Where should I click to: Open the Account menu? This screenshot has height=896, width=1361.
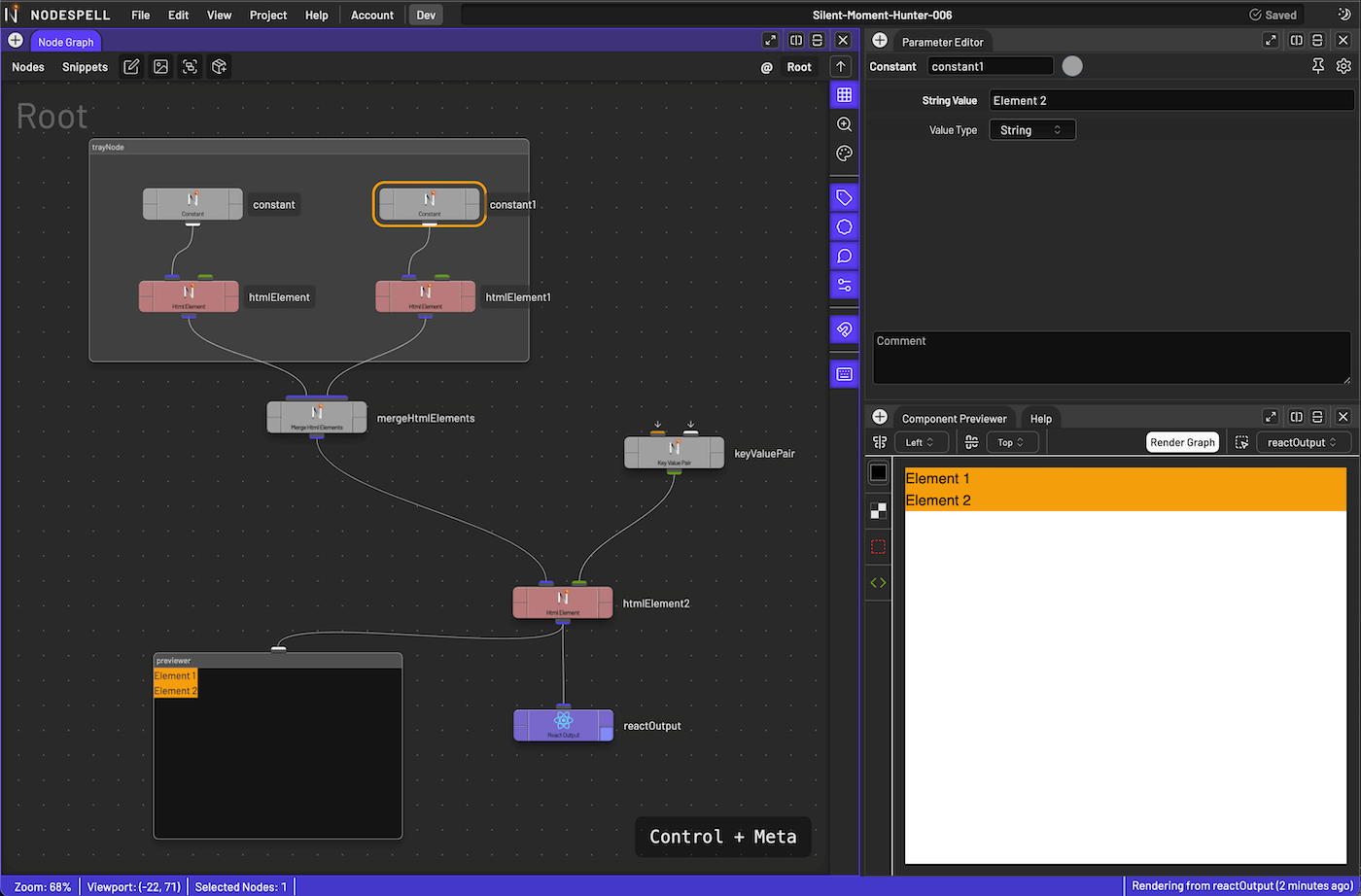(x=372, y=15)
